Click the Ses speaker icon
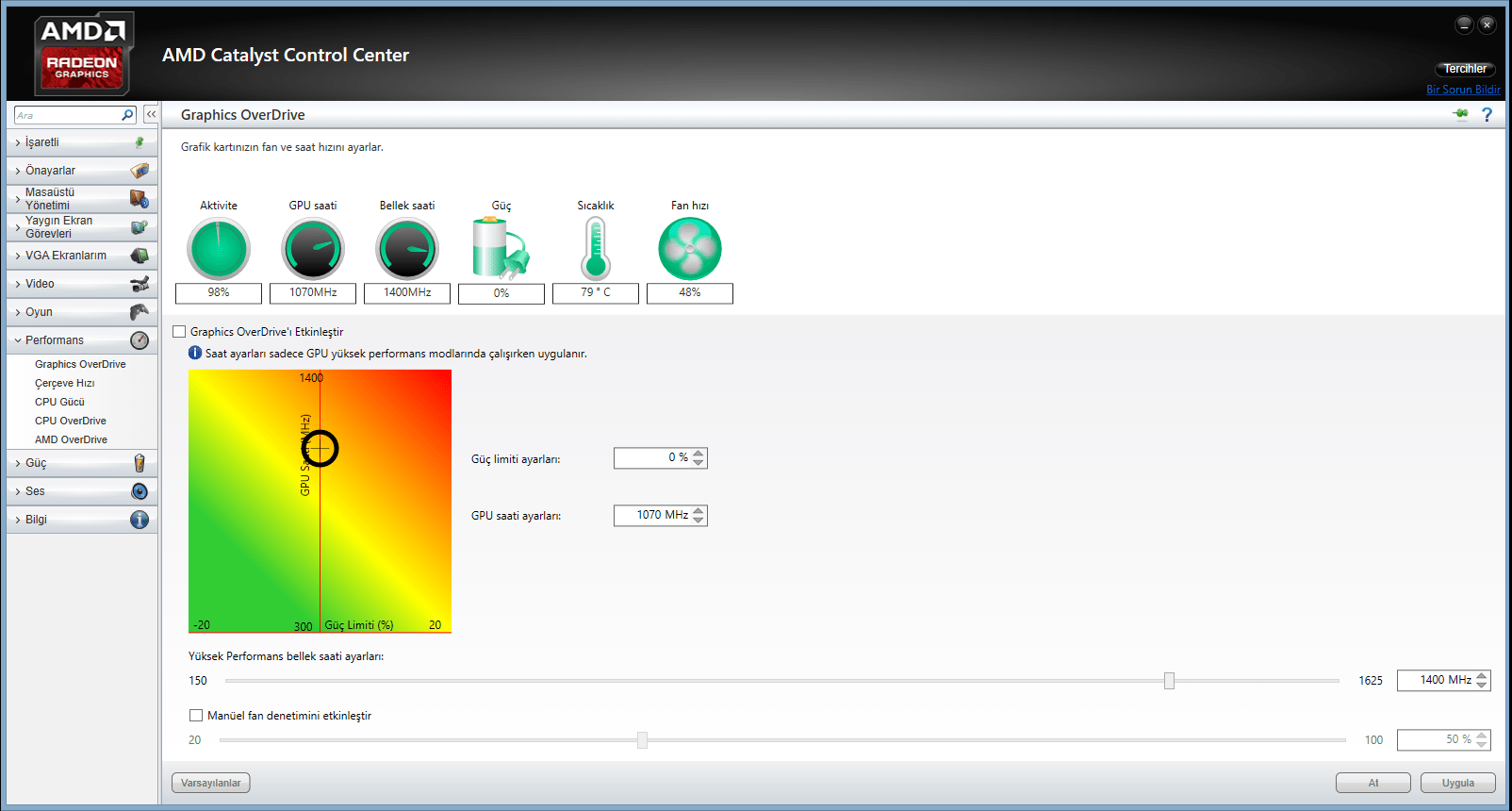The image size is (1512, 811). [140, 491]
